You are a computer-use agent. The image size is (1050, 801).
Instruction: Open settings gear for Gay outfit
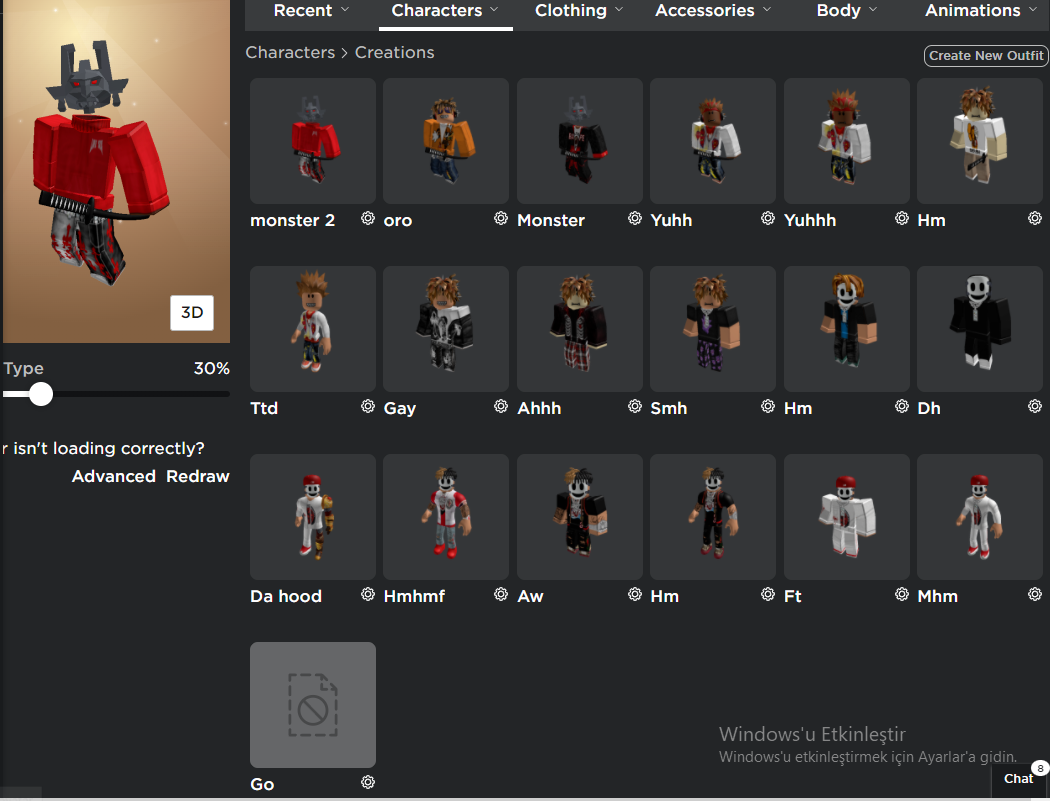pyautogui.click(x=501, y=407)
